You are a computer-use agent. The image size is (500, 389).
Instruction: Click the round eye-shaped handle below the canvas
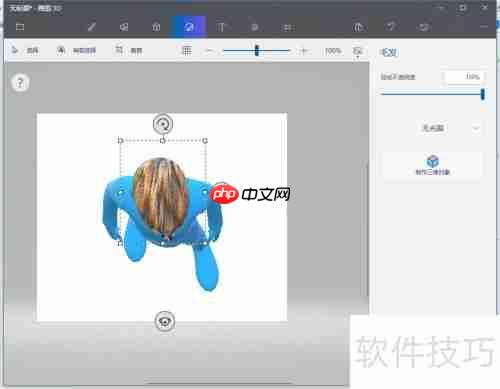coord(165,321)
